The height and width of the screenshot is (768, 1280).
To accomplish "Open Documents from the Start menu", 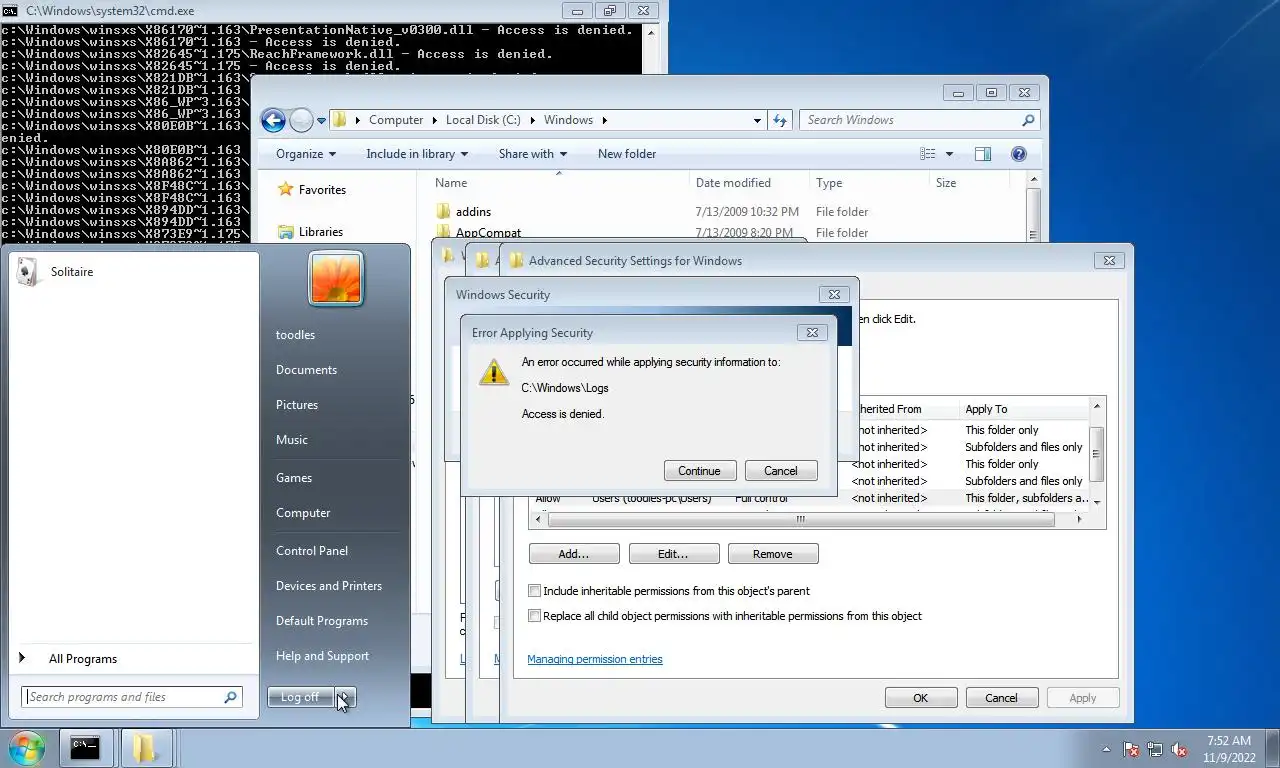I will tap(306, 370).
